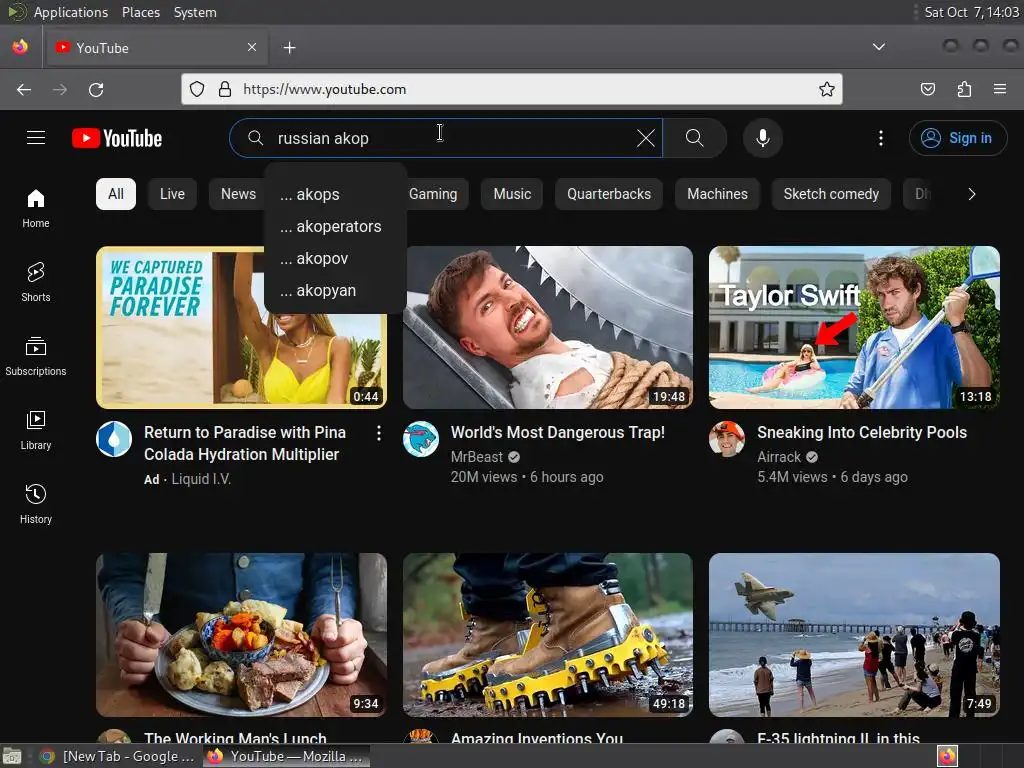Save page to Pocket
Screen dimensions: 1024x768
[927, 89]
